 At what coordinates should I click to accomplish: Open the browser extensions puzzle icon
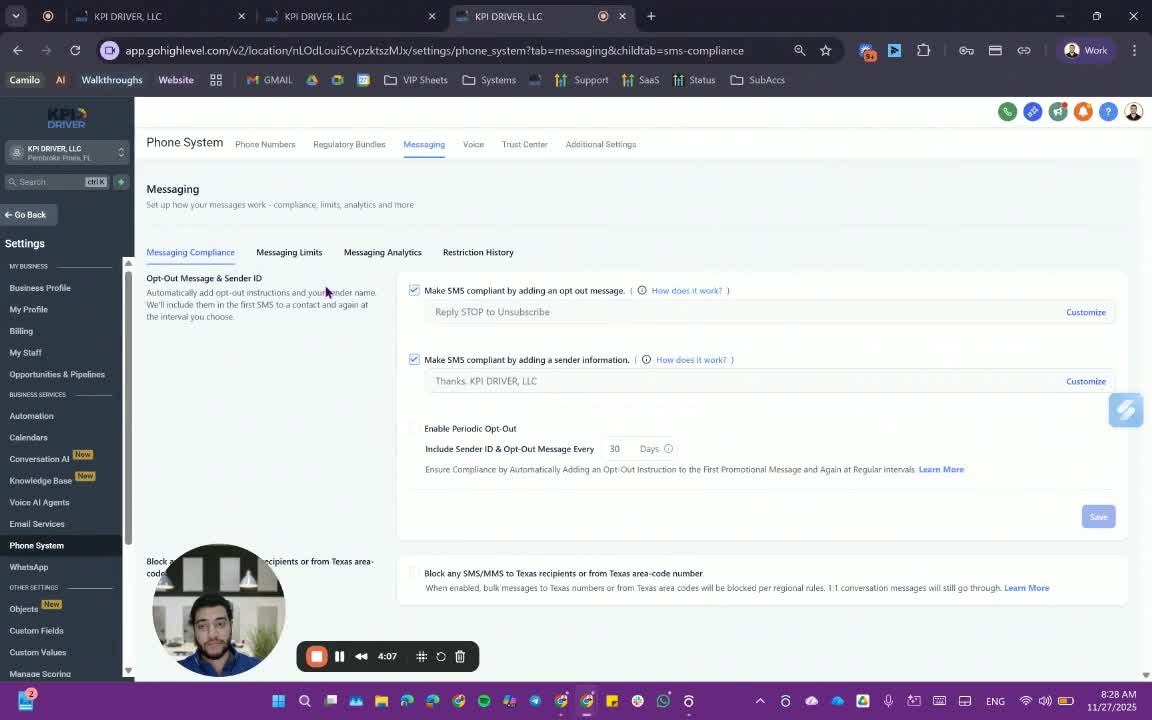click(x=924, y=50)
